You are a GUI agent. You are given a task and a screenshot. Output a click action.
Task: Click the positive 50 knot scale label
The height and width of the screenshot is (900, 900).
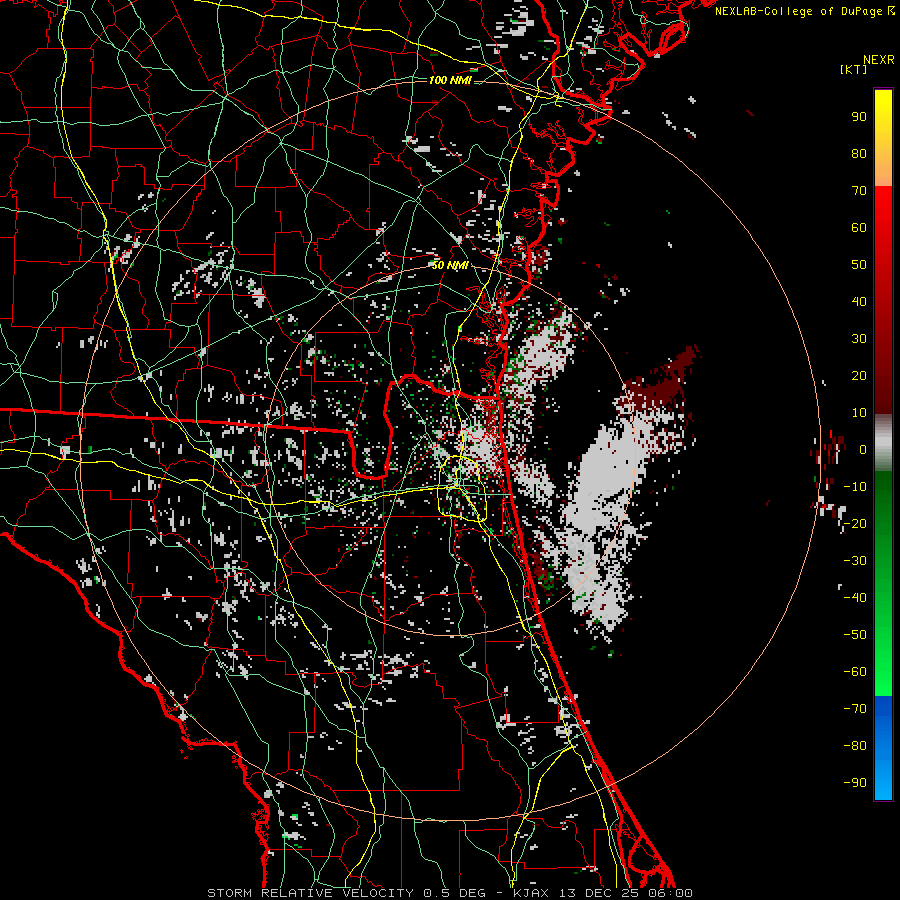859,265
